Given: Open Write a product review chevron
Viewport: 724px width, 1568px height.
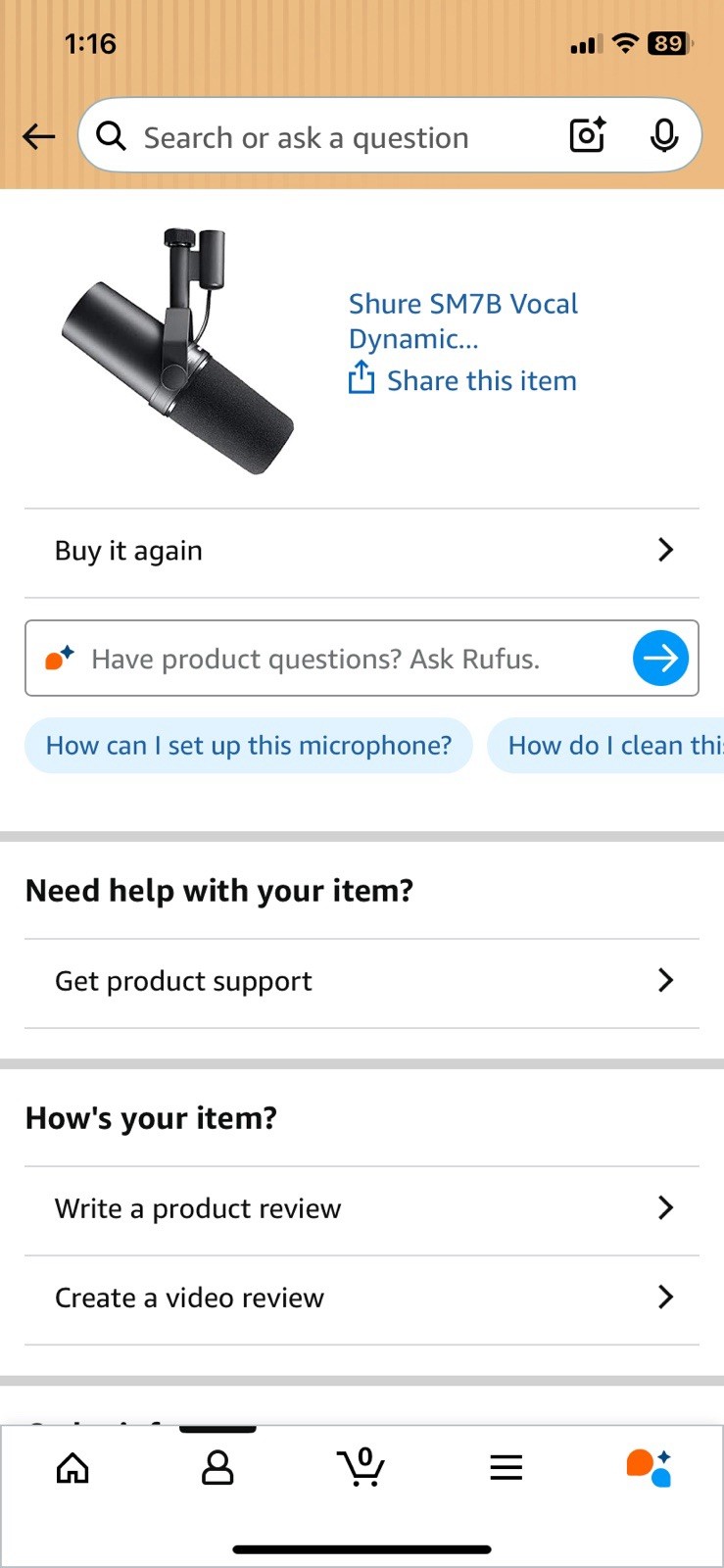Looking at the screenshot, I should click(x=665, y=1207).
